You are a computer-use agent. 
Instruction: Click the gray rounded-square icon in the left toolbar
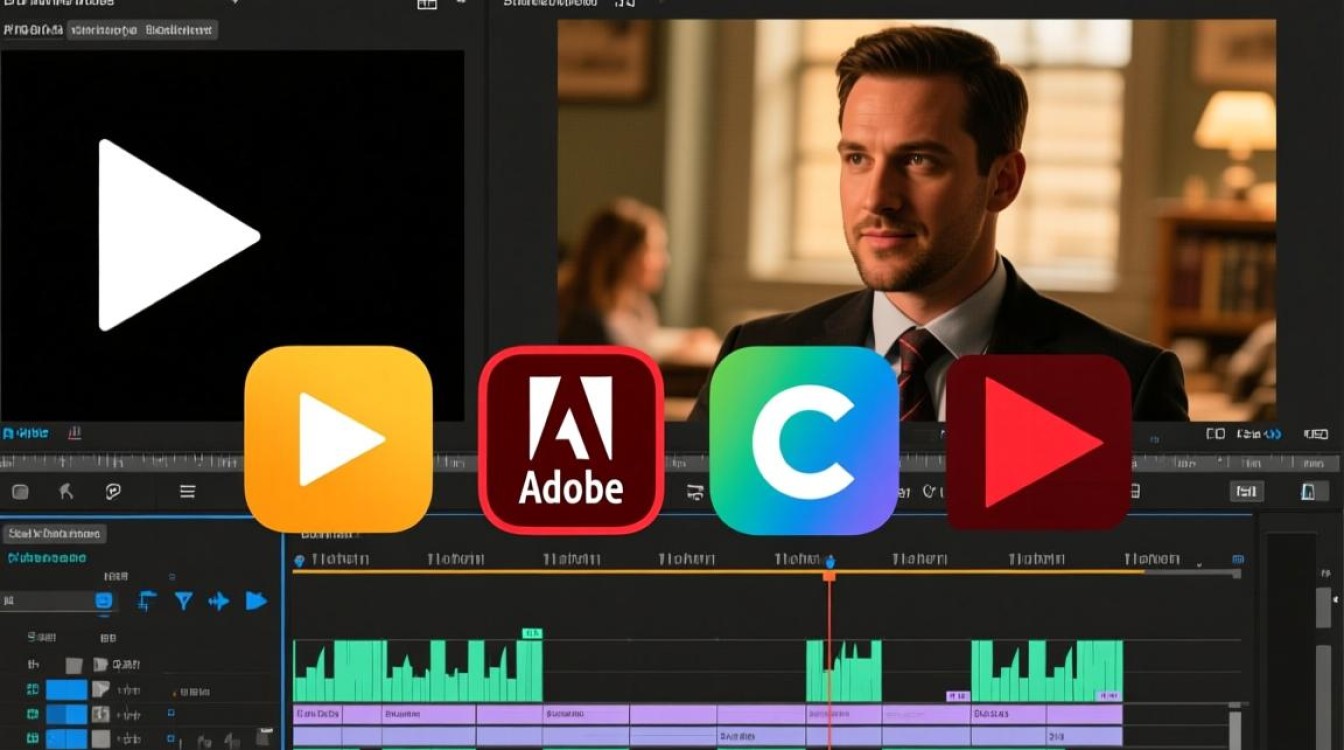pos(20,491)
